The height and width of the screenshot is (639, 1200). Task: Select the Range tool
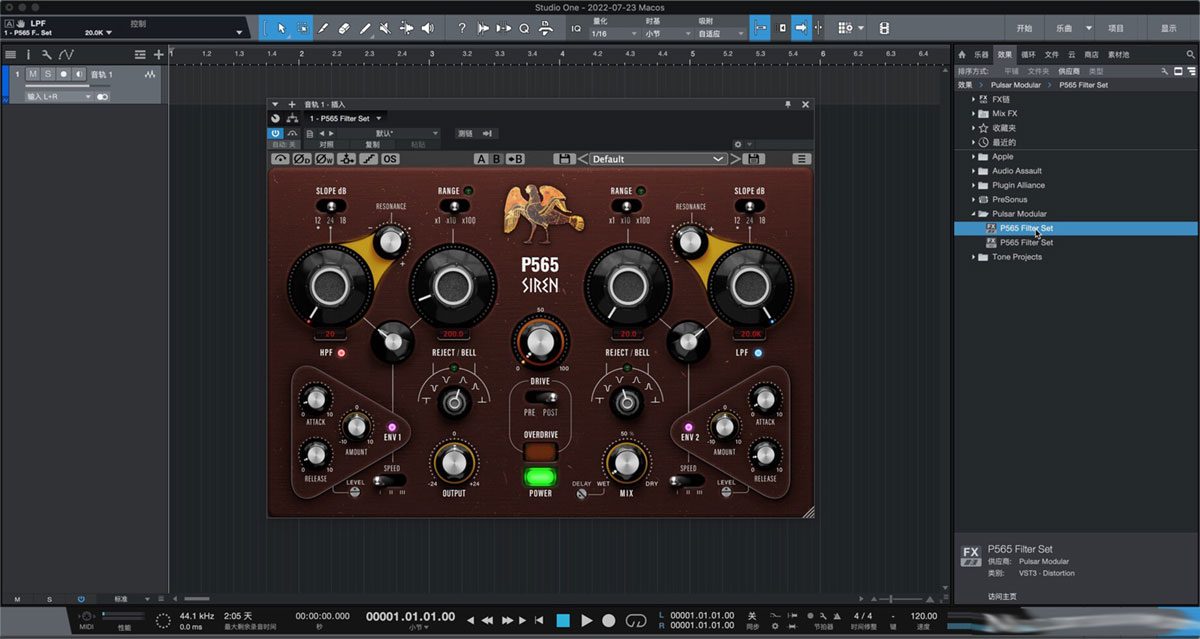[x=302, y=28]
